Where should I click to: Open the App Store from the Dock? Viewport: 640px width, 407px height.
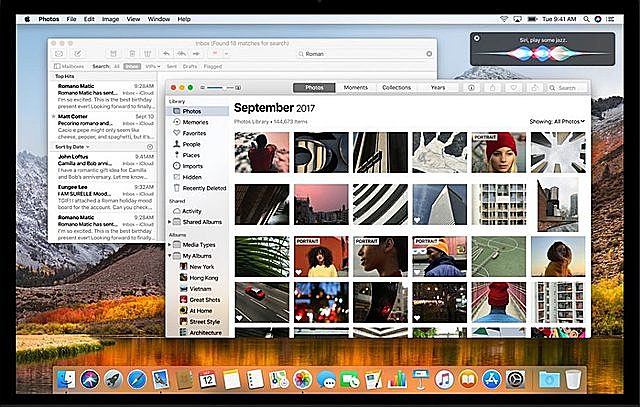491,380
